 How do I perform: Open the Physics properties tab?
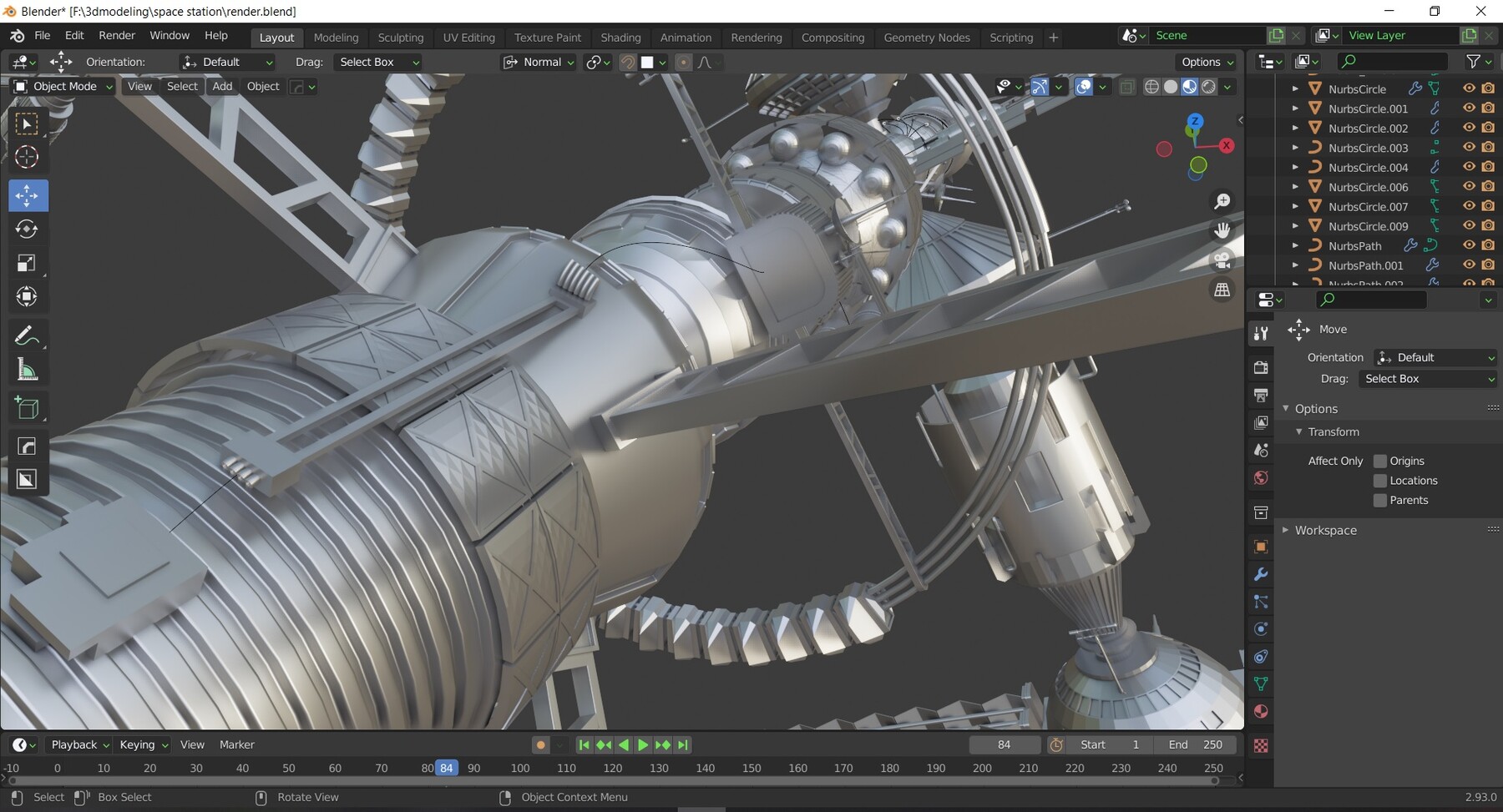[x=1261, y=628]
